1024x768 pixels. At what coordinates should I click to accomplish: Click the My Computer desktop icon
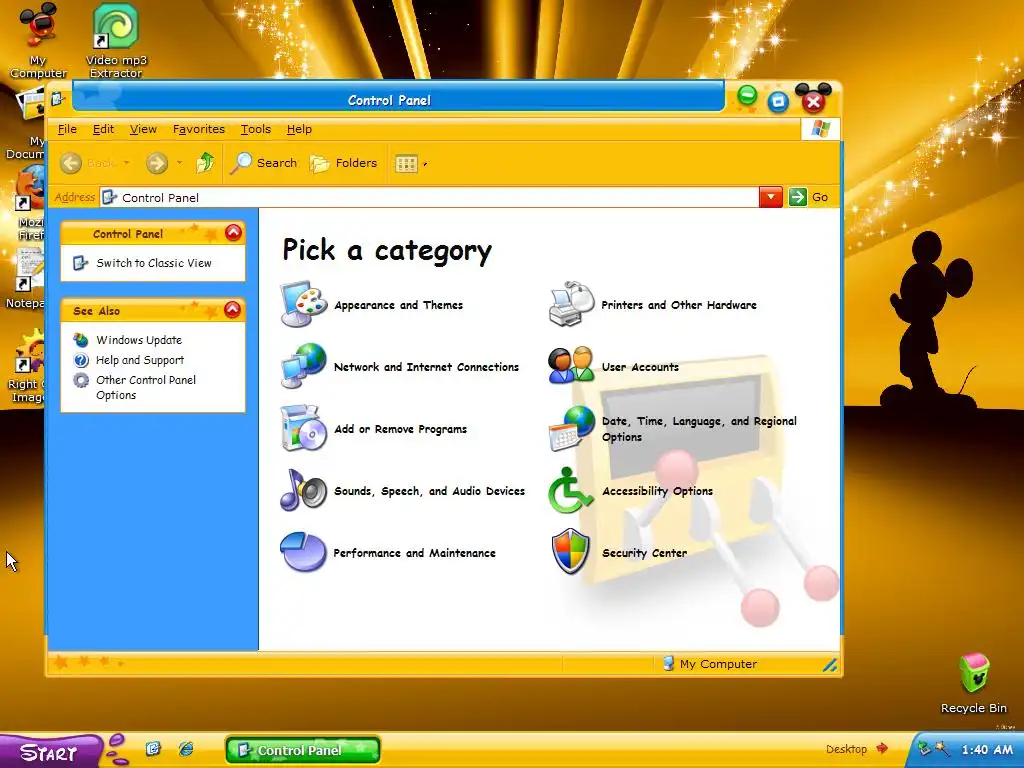tap(39, 25)
